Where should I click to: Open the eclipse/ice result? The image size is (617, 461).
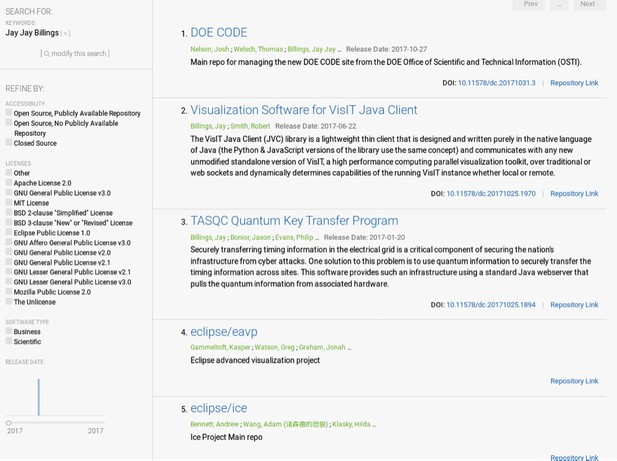point(219,408)
